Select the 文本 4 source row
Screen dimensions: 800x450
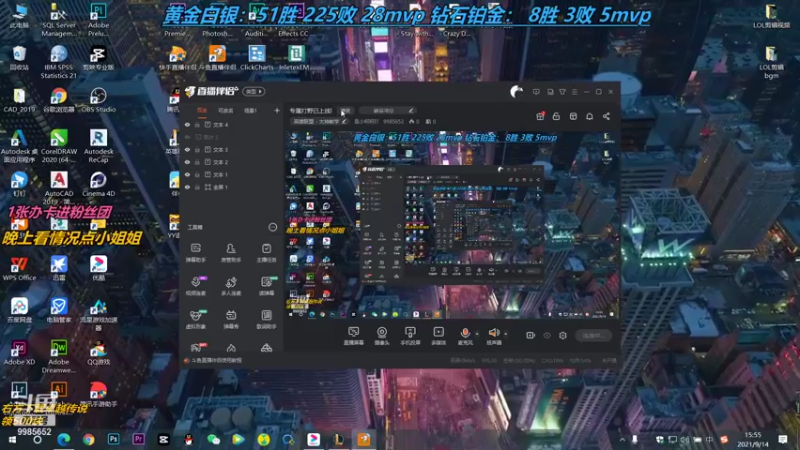[231, 124]
